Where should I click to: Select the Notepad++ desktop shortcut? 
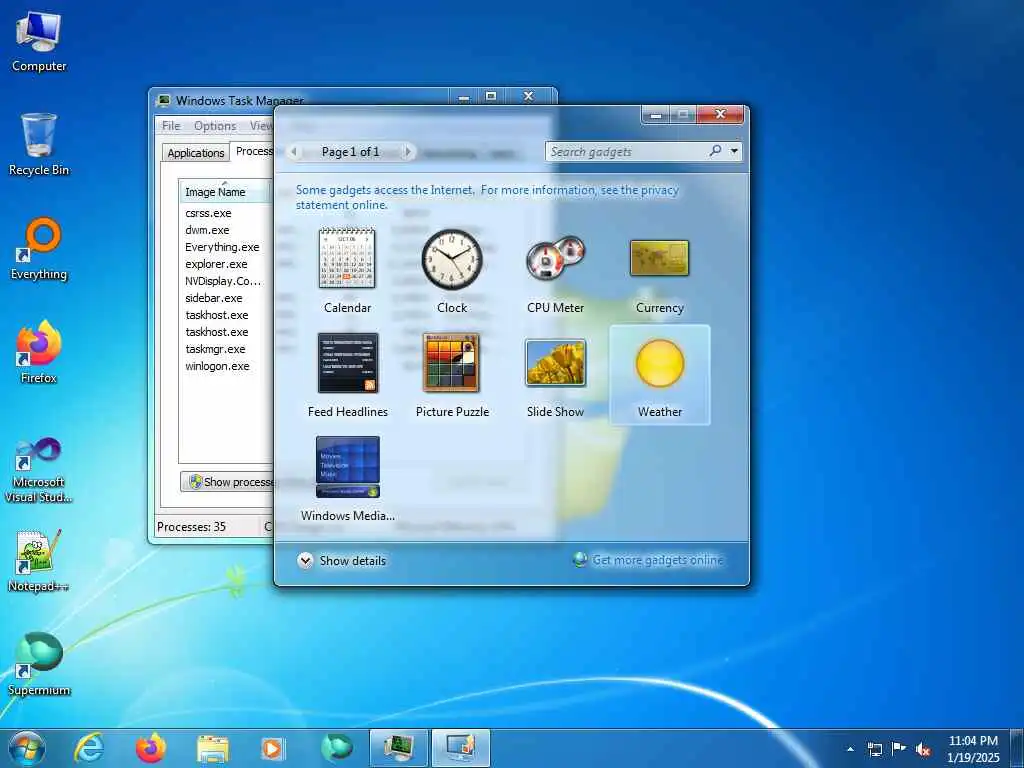point(39,560)
